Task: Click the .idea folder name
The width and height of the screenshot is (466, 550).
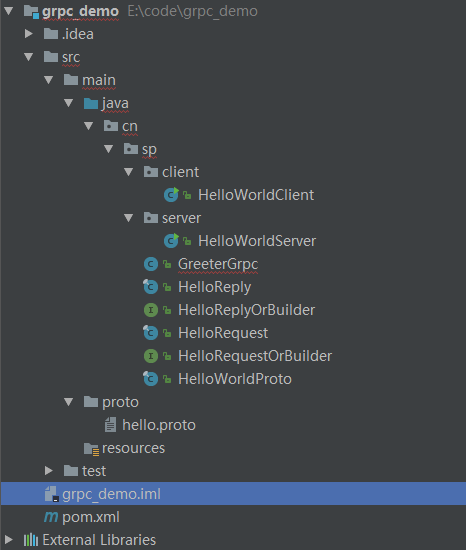Action: [x=78, y=34]
